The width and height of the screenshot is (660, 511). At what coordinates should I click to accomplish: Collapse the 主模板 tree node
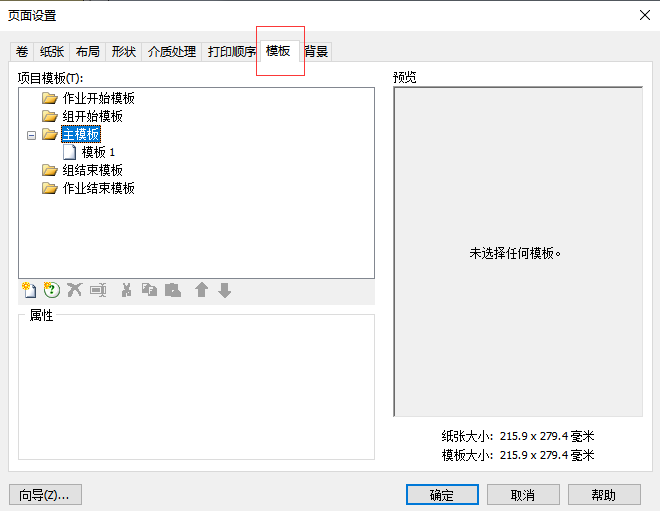[x=31, y=135]
